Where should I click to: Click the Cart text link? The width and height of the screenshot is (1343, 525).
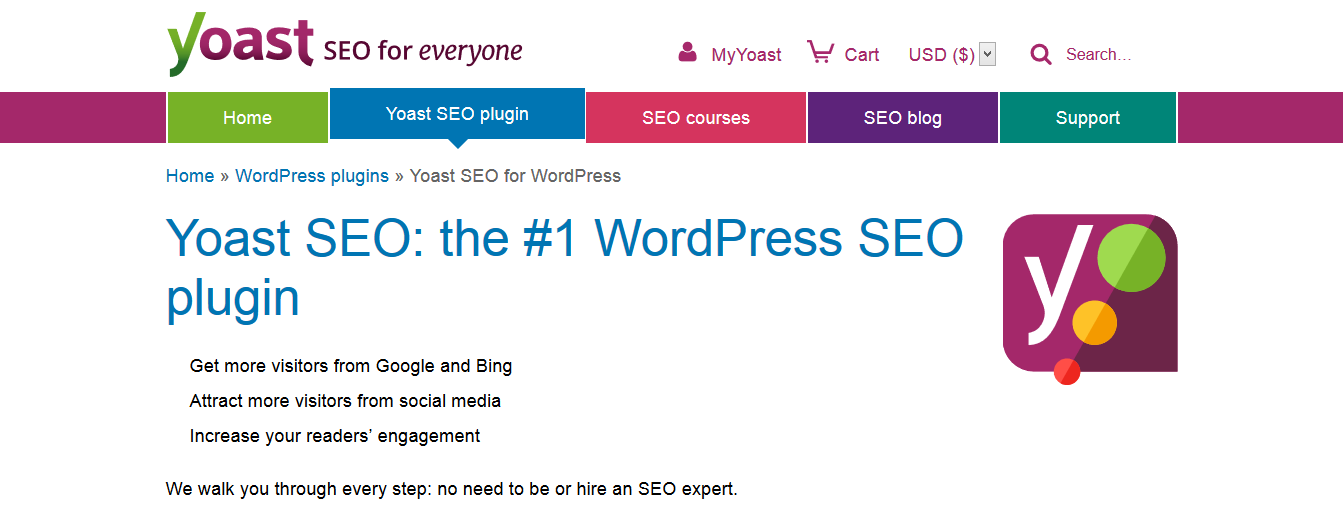pyautogui.click(x=862, y=55)
